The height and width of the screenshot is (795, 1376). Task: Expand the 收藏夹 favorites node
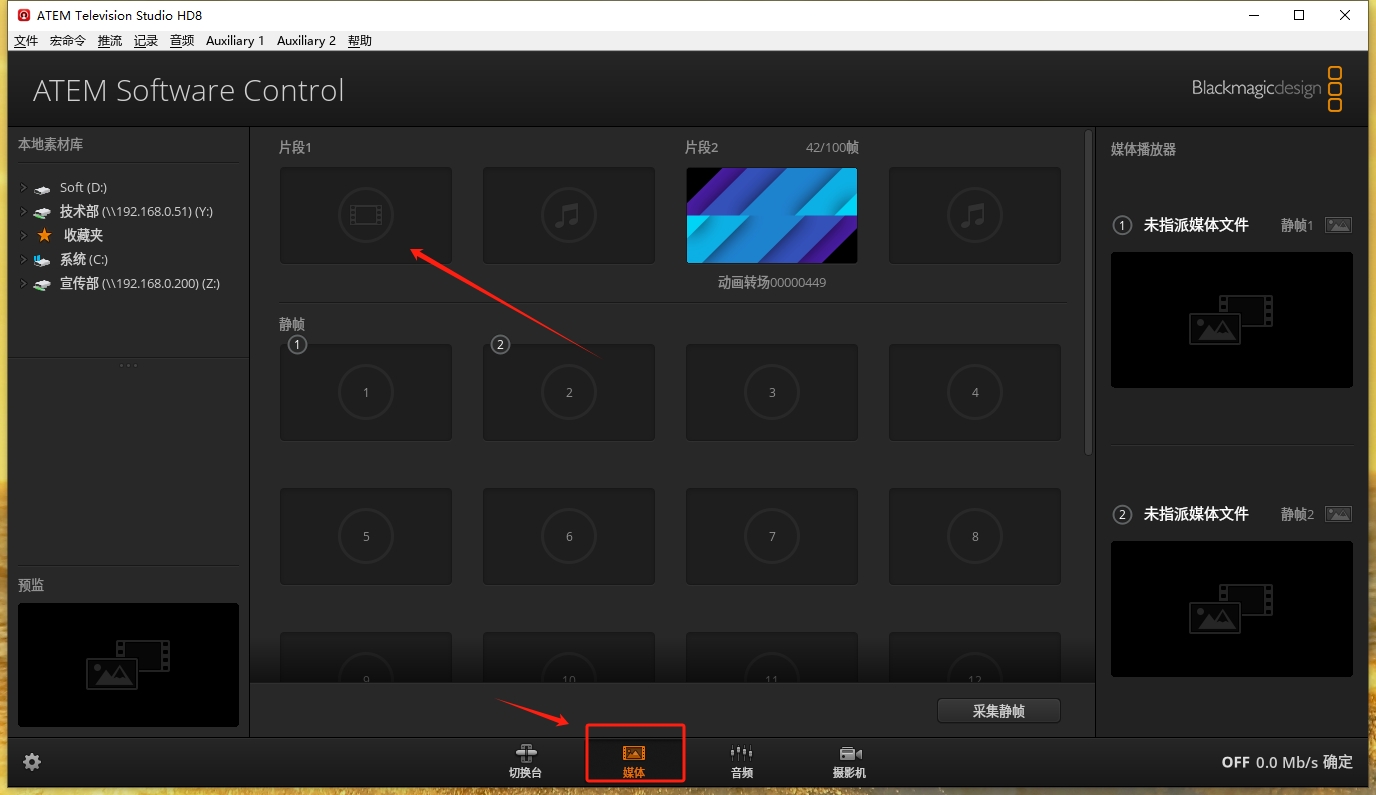[x=23, y=235]
